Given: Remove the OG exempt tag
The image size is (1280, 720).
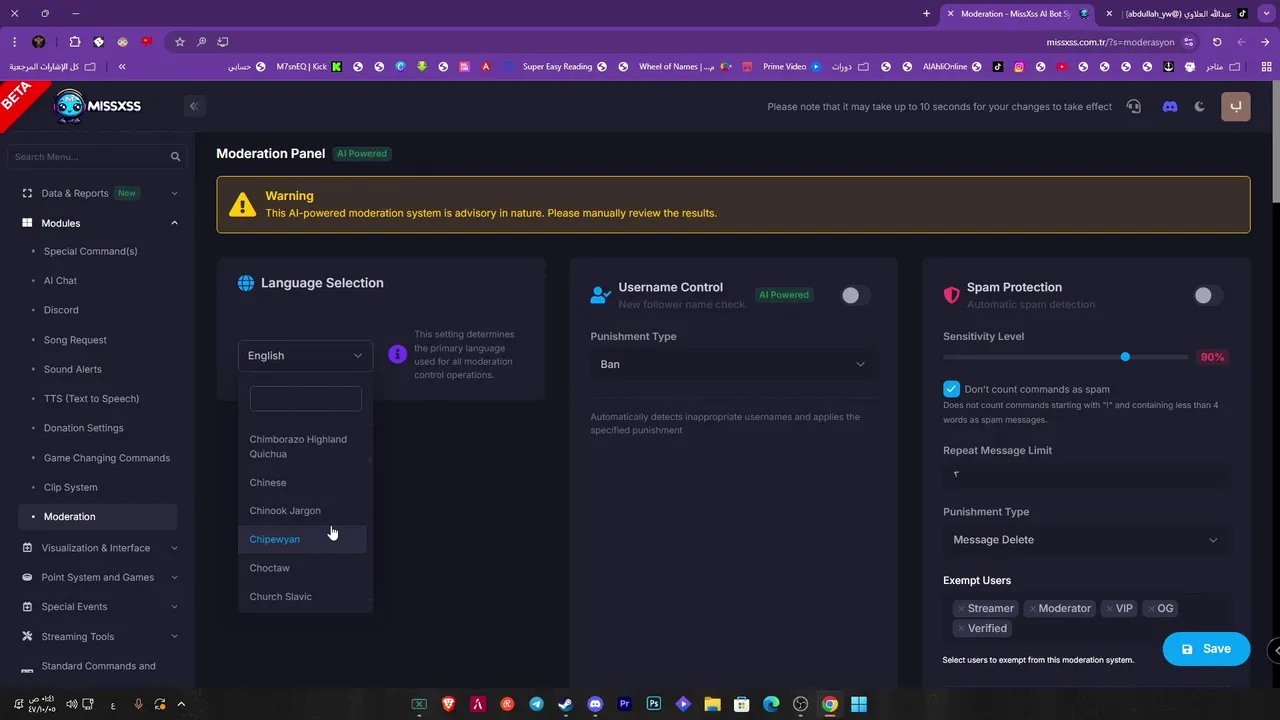Looking at the screenshot, I should click(x=1151, y=608).
